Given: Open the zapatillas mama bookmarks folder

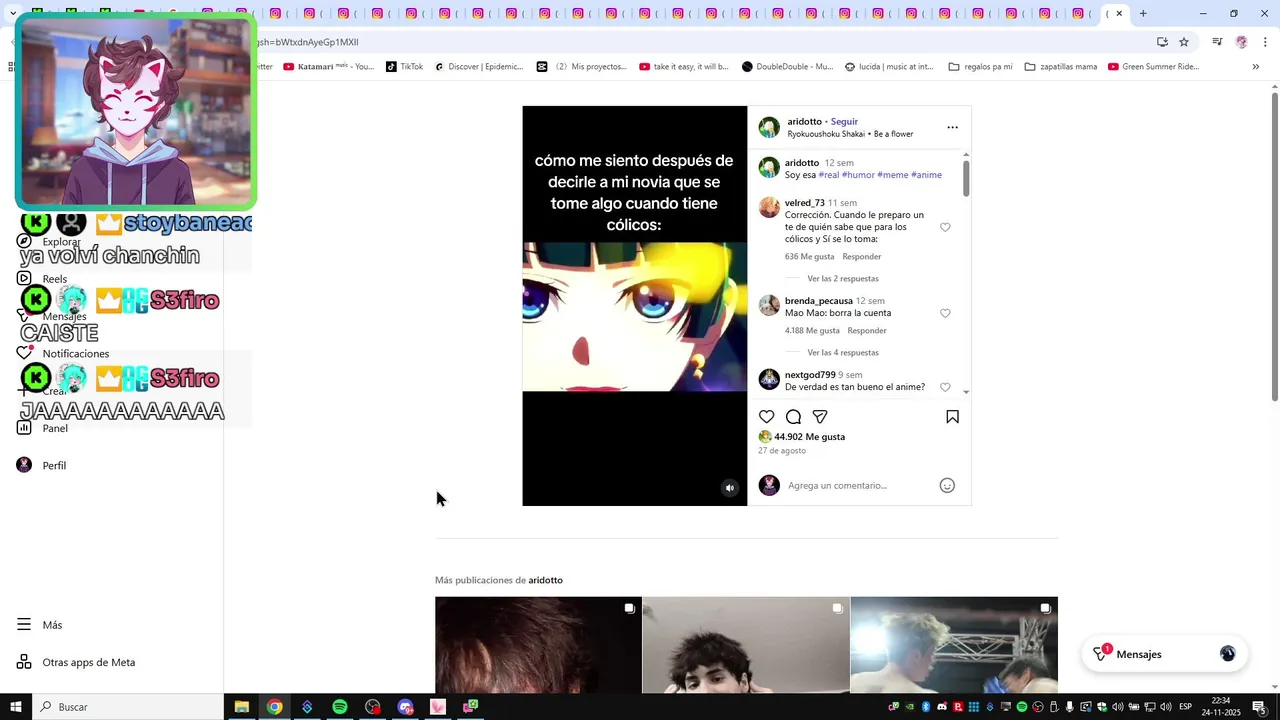Looking at the screenshot, I should pos(1061,67).
